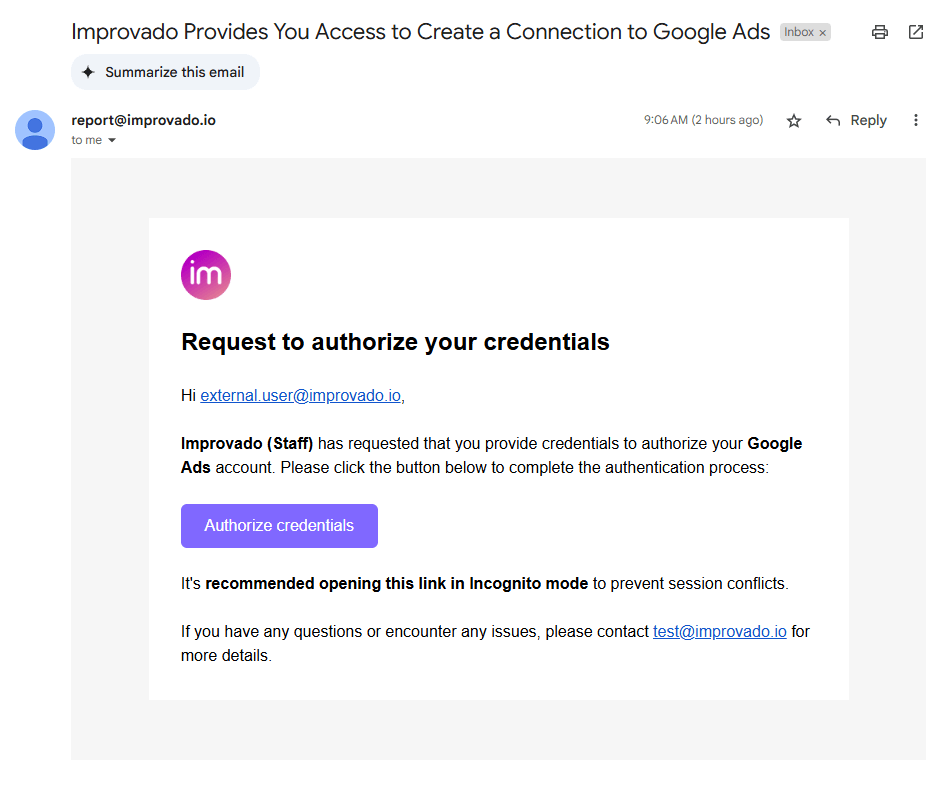Click the Reply text label
Image resolution: width=937 pixels, height=790 pixels.
pos(868,121)
